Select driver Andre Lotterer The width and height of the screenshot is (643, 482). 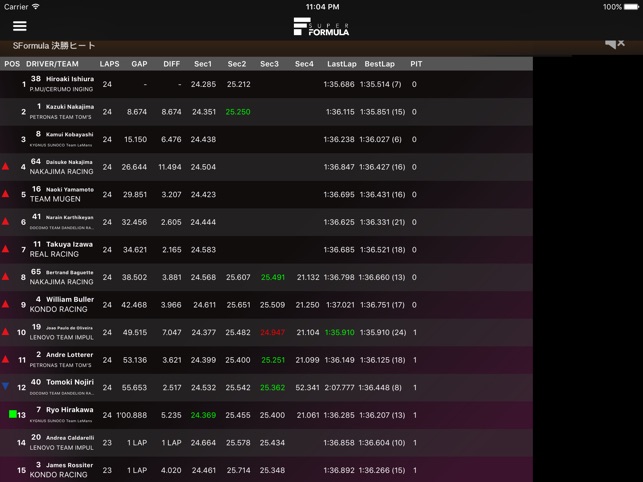coord(69,354)
